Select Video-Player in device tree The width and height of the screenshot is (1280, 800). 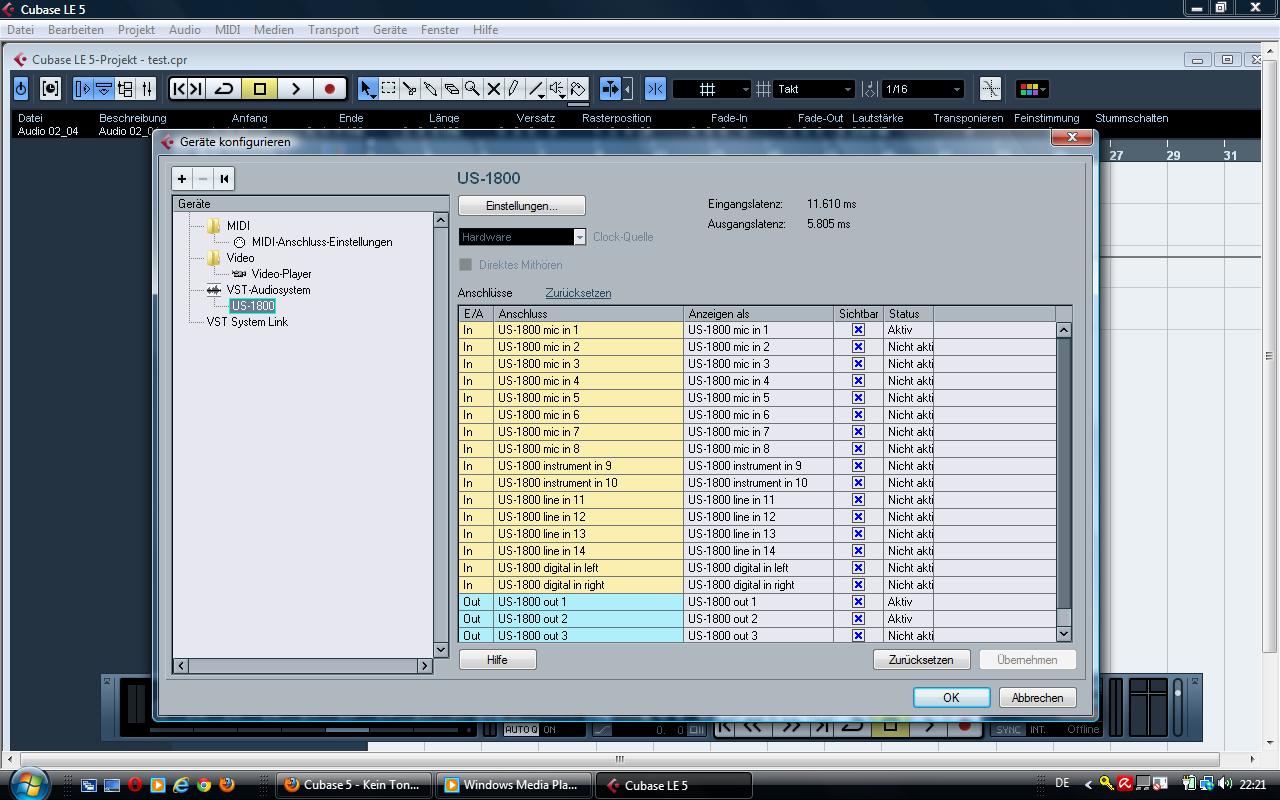click(281, 274)
